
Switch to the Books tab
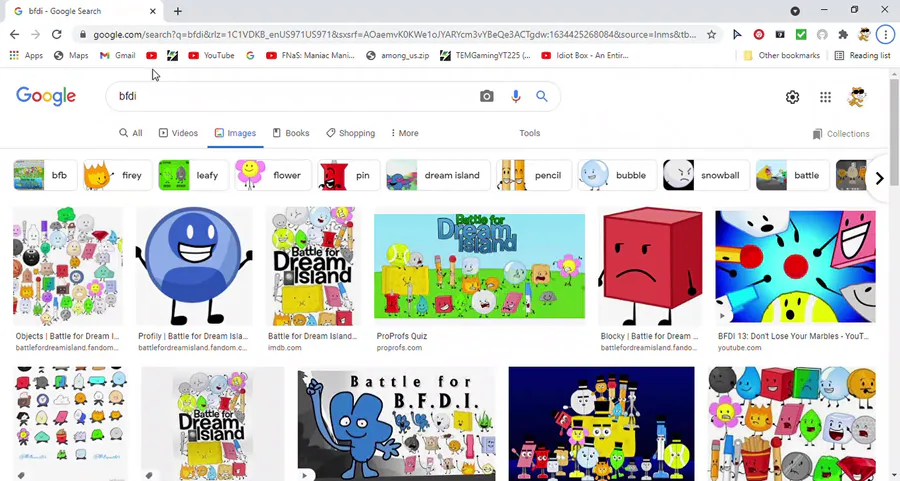pyautogui.click(x=291, y=133)
